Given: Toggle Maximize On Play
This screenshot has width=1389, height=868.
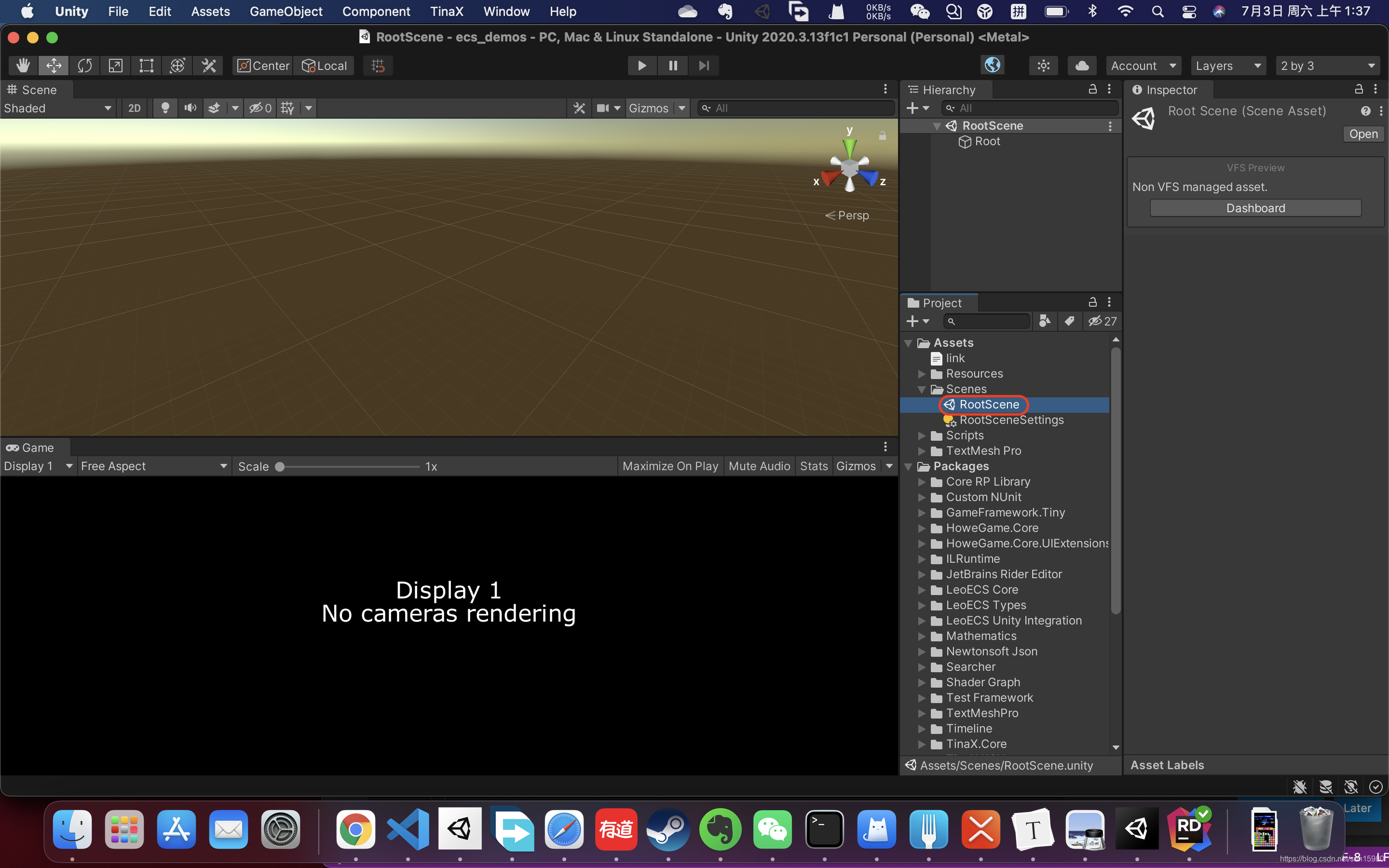Looking at the screenshot, I should [x=670, y=466].
